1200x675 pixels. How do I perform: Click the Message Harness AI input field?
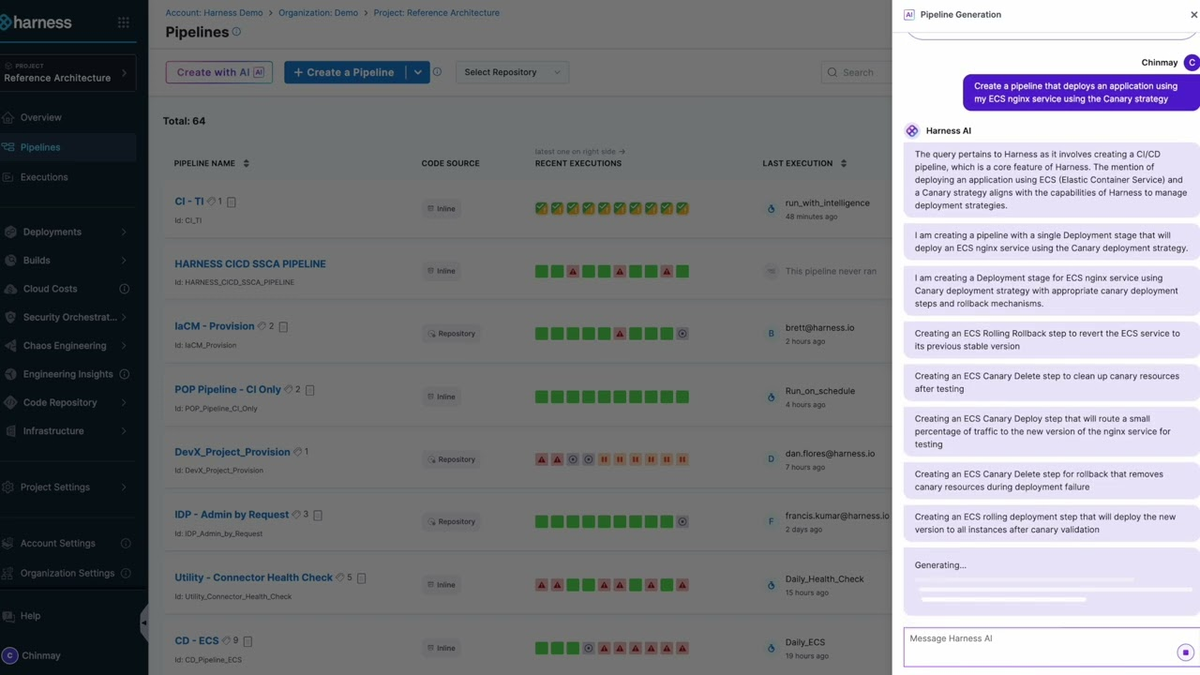(x=1040, y=646)
